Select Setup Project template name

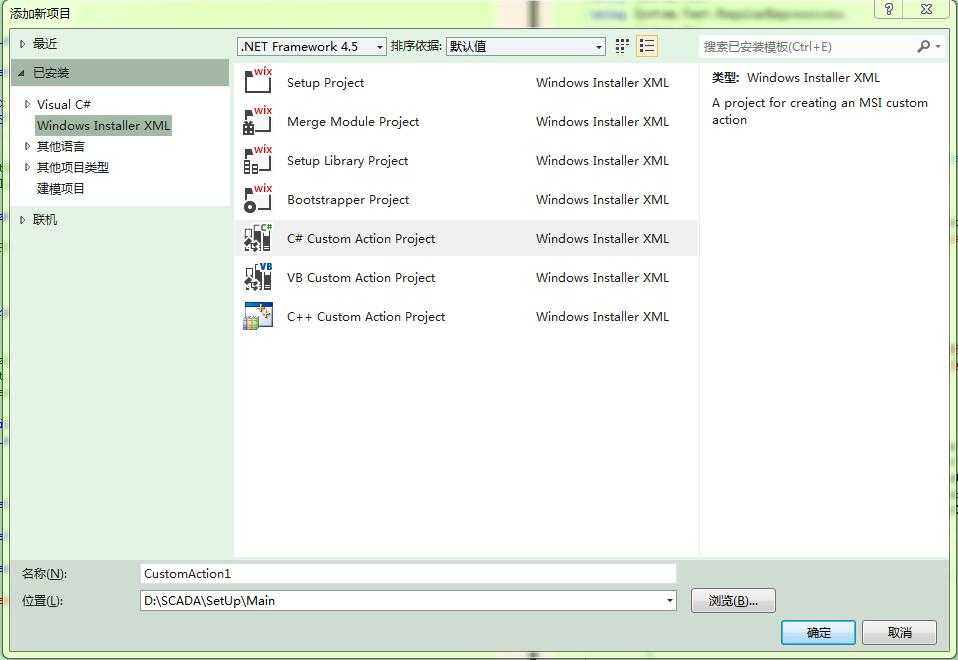tap(326, 82)
